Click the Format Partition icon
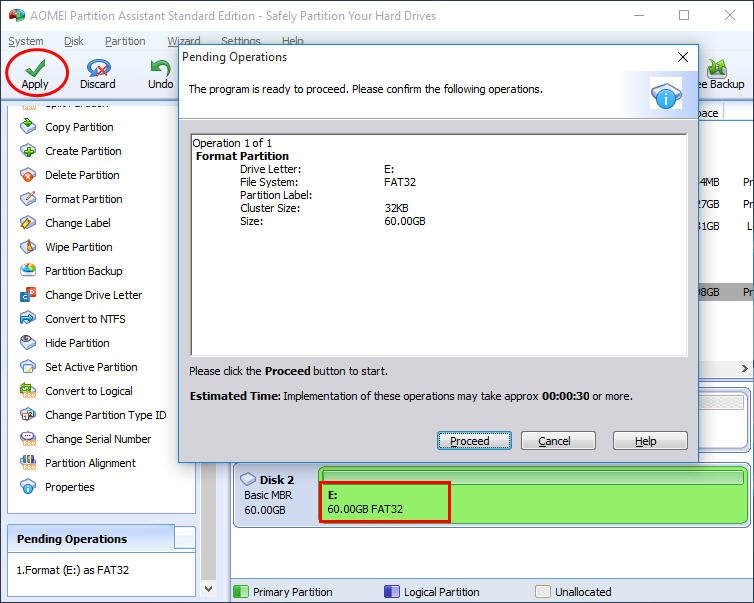The image size is (754, 603). (28, 199)
